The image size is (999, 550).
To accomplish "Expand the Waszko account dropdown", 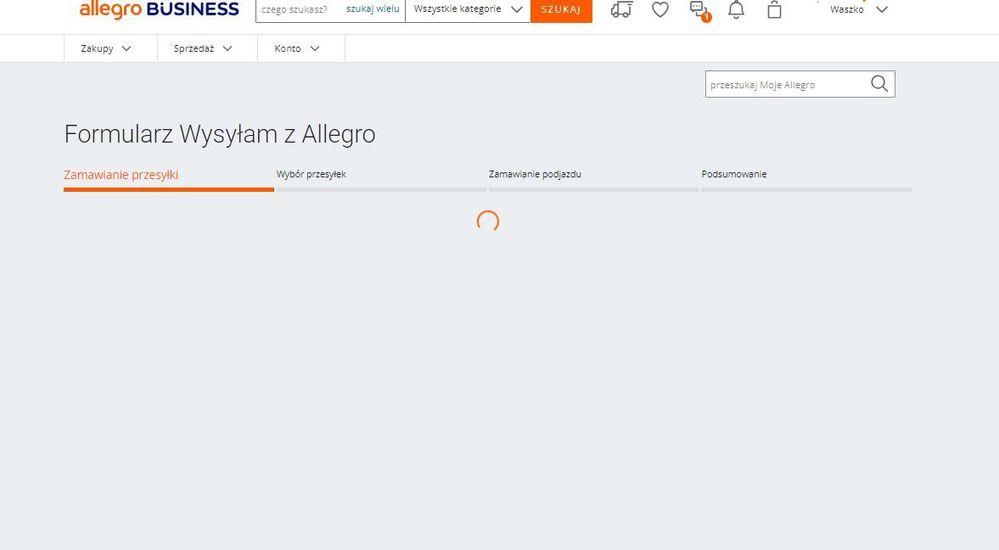I will [x=858, y=10].
